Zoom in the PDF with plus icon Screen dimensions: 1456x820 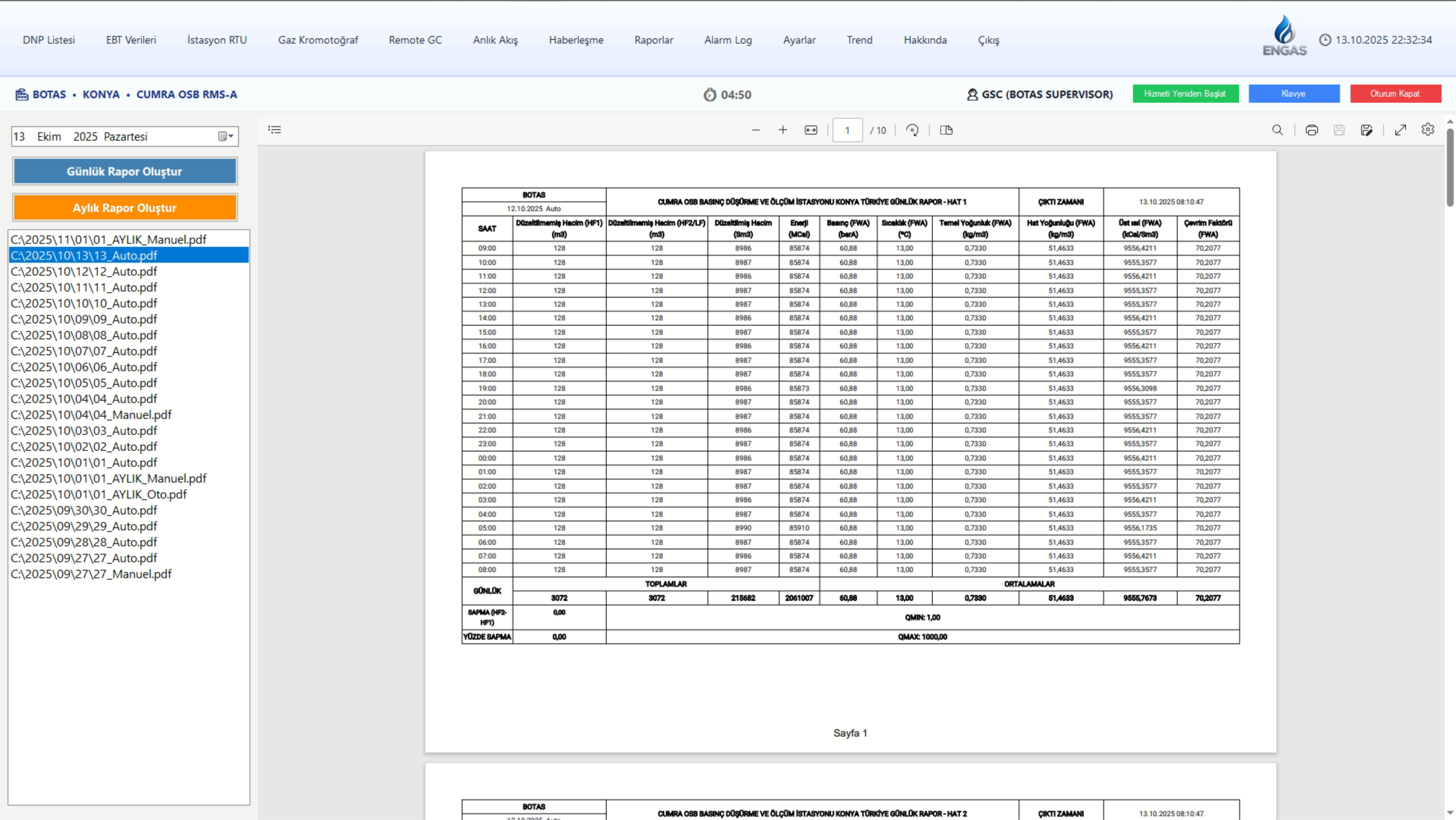point(783,130)
